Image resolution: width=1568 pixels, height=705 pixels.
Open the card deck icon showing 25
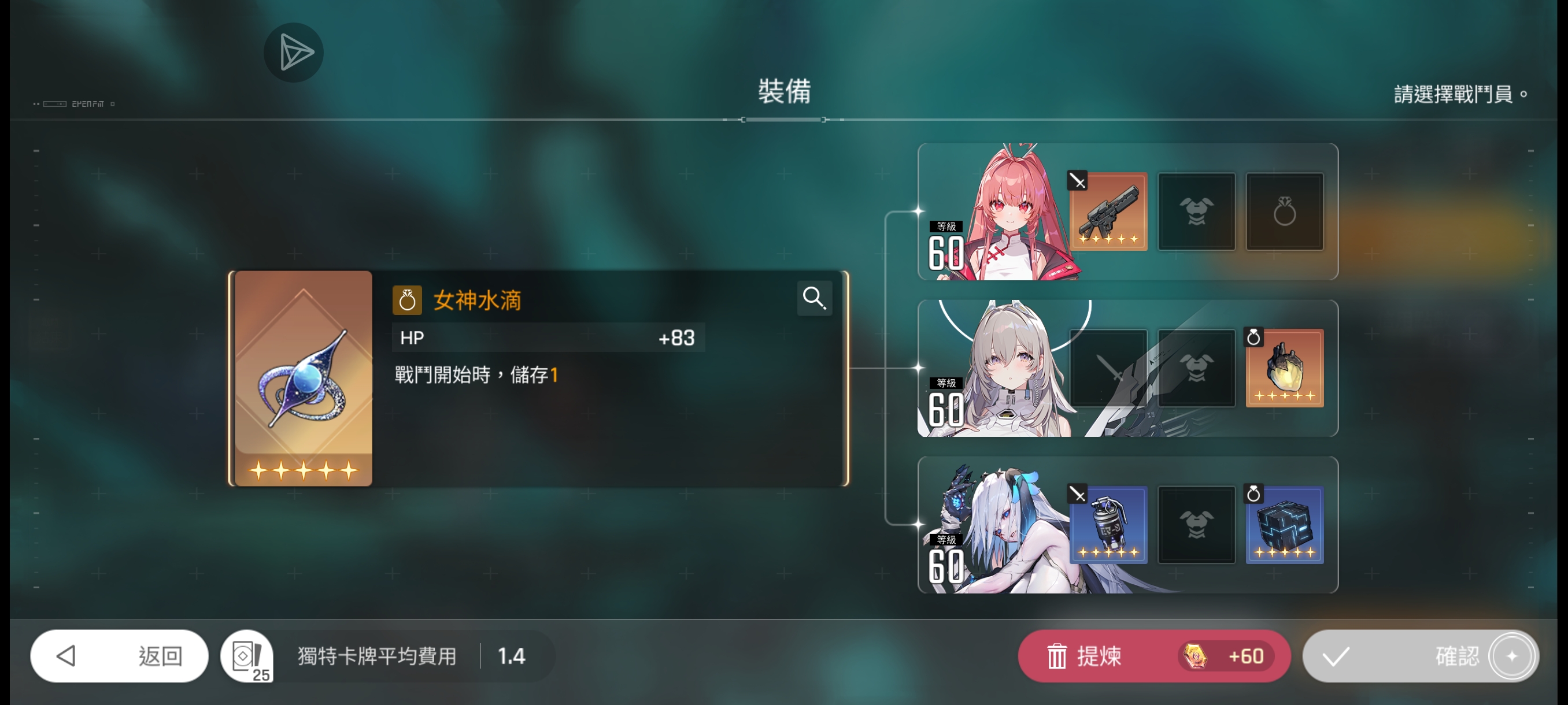[247, 656]
